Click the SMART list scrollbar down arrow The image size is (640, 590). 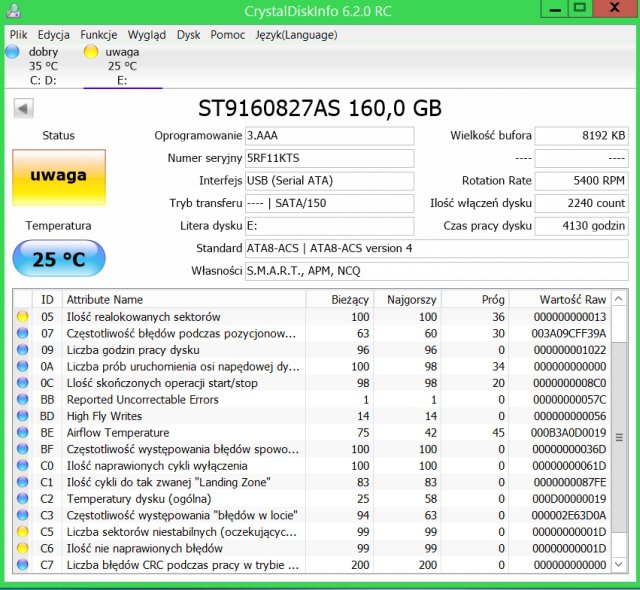619,565
